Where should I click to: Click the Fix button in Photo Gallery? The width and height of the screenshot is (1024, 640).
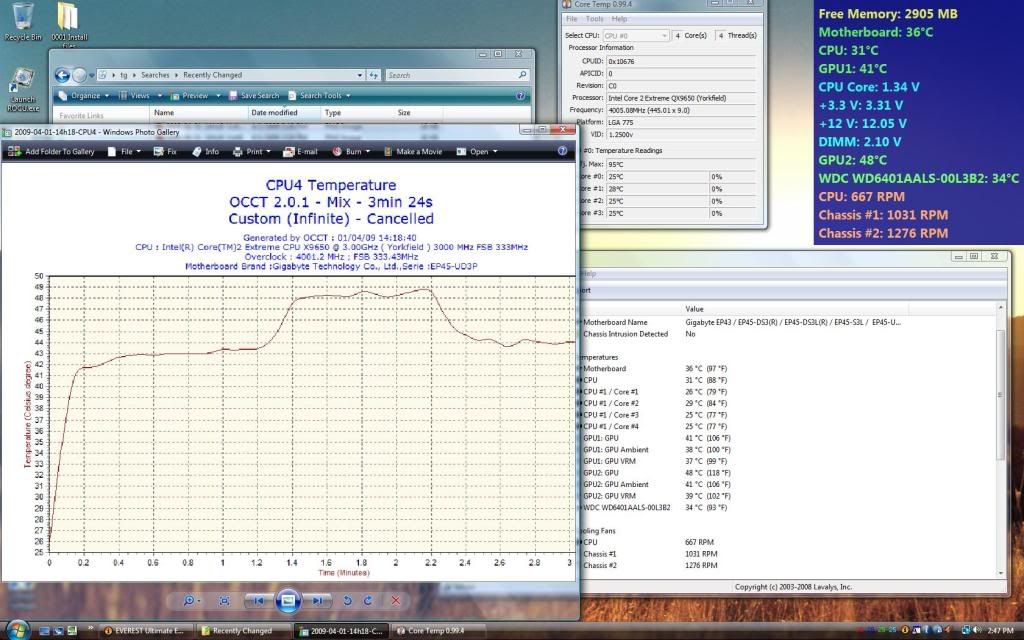(x=165, y=152)
